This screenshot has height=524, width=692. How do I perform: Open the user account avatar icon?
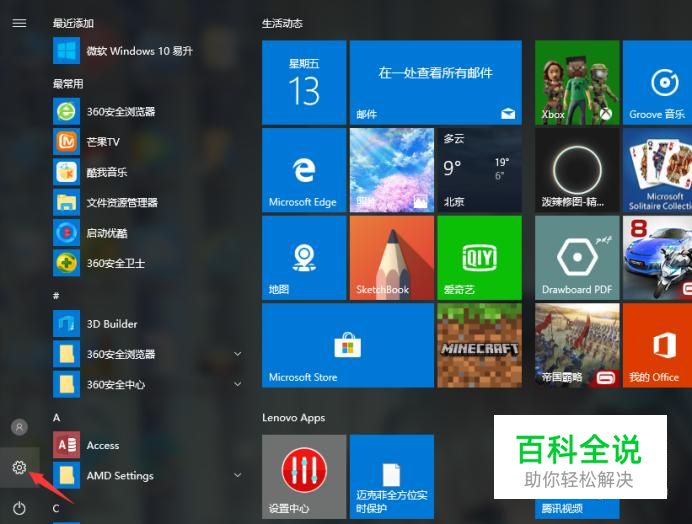click(x=19, y=427)
